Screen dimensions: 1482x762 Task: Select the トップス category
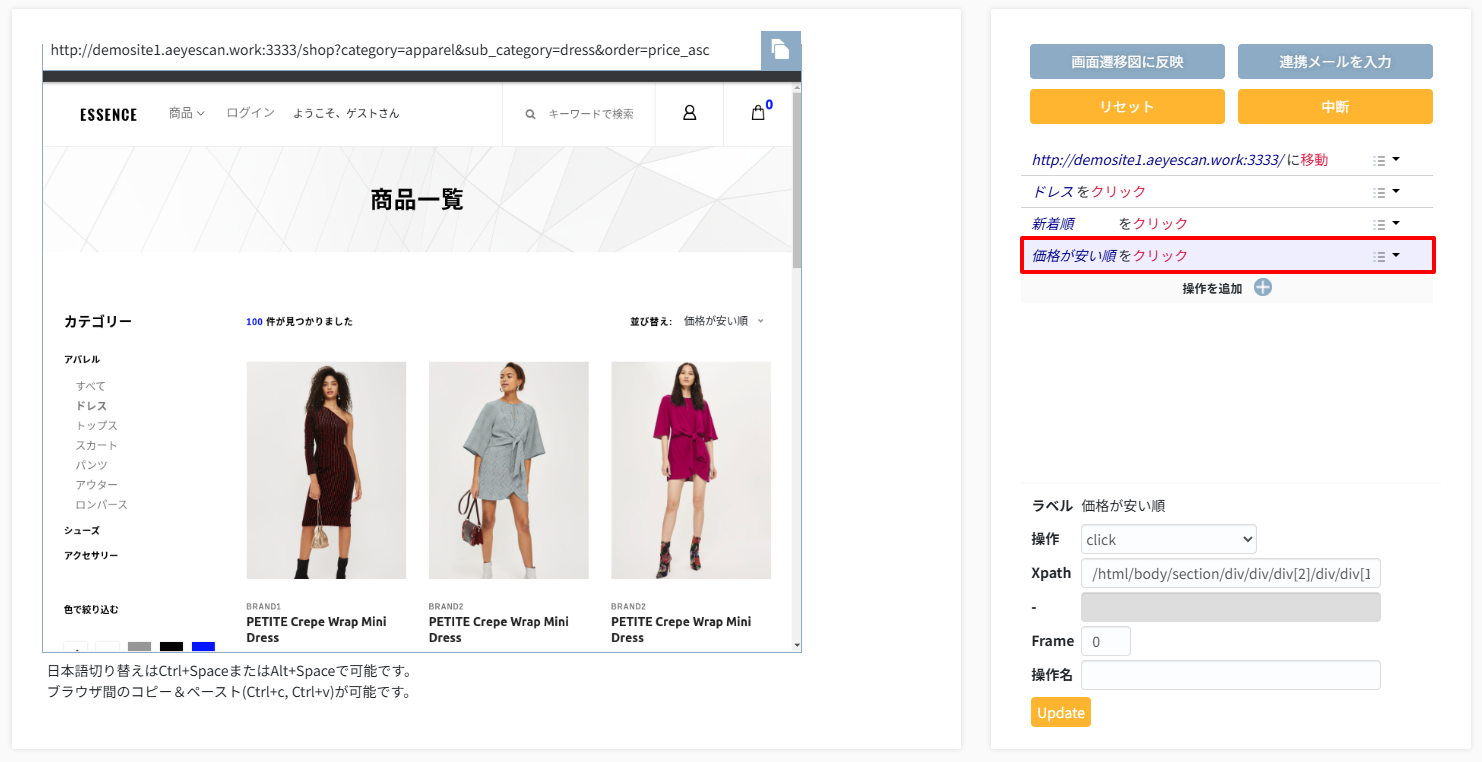pos(97,426)
